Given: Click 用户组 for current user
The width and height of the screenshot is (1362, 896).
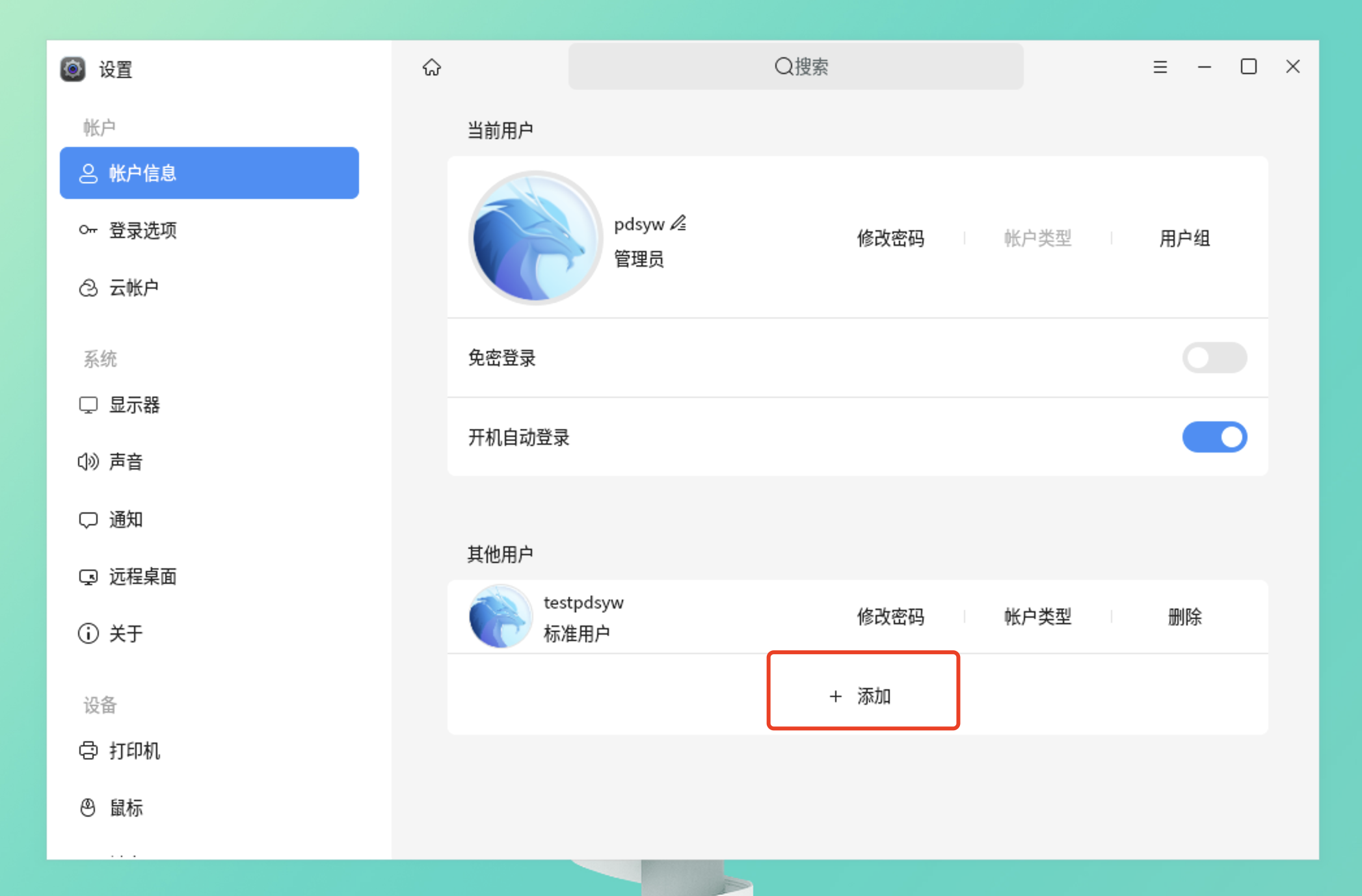Looking at the screenshot, I should tap(1184, 239).
